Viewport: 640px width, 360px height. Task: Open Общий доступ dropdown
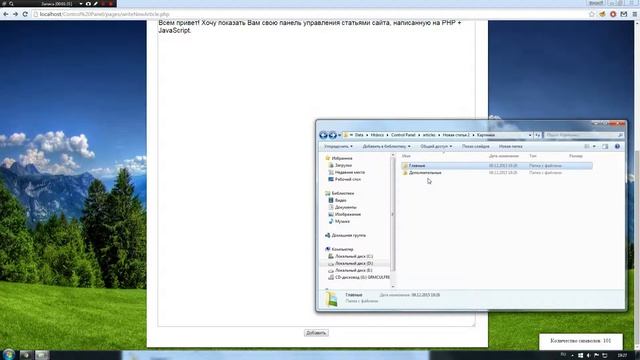click(436, 146)
